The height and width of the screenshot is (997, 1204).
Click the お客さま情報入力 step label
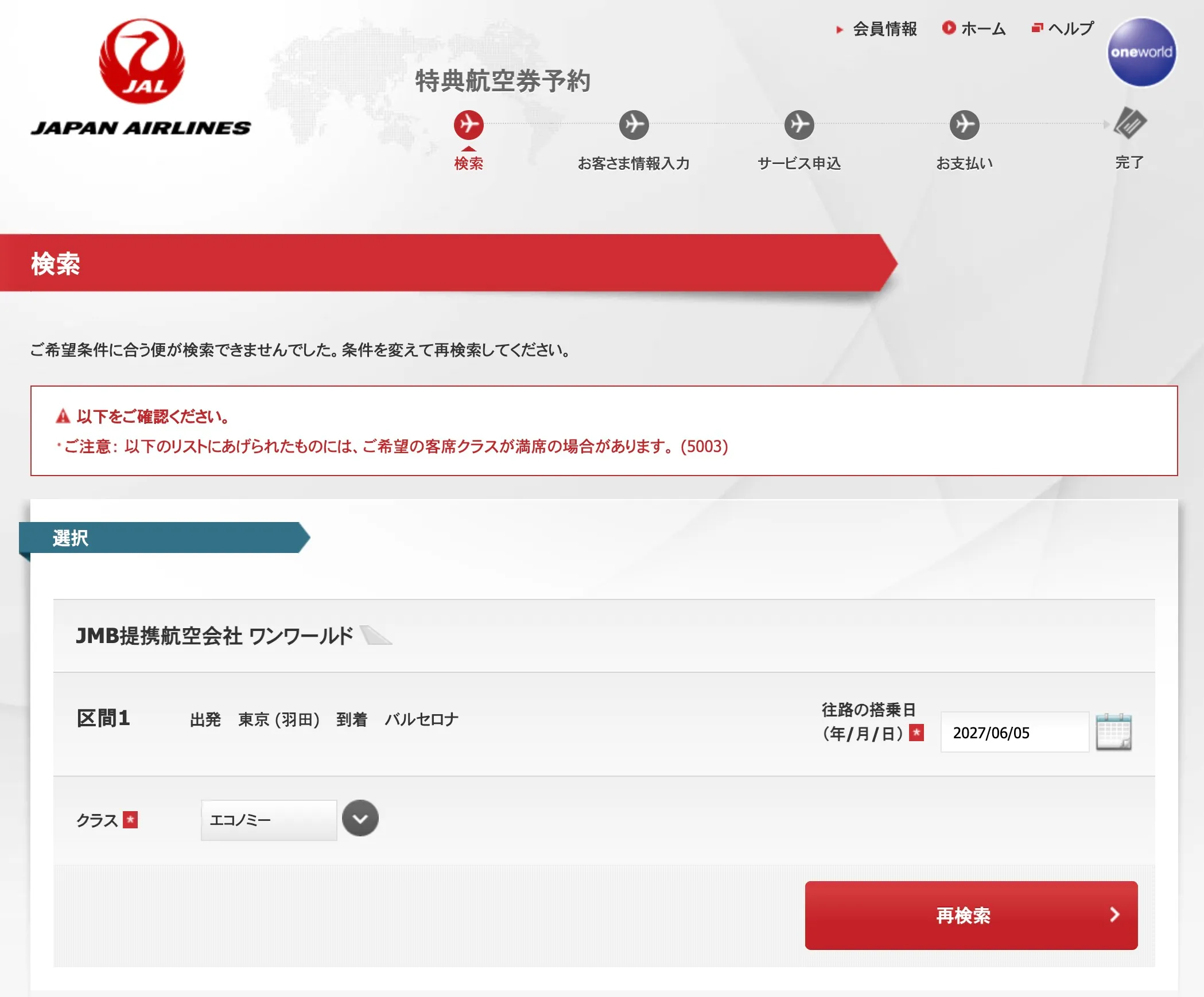click(634, 163)
